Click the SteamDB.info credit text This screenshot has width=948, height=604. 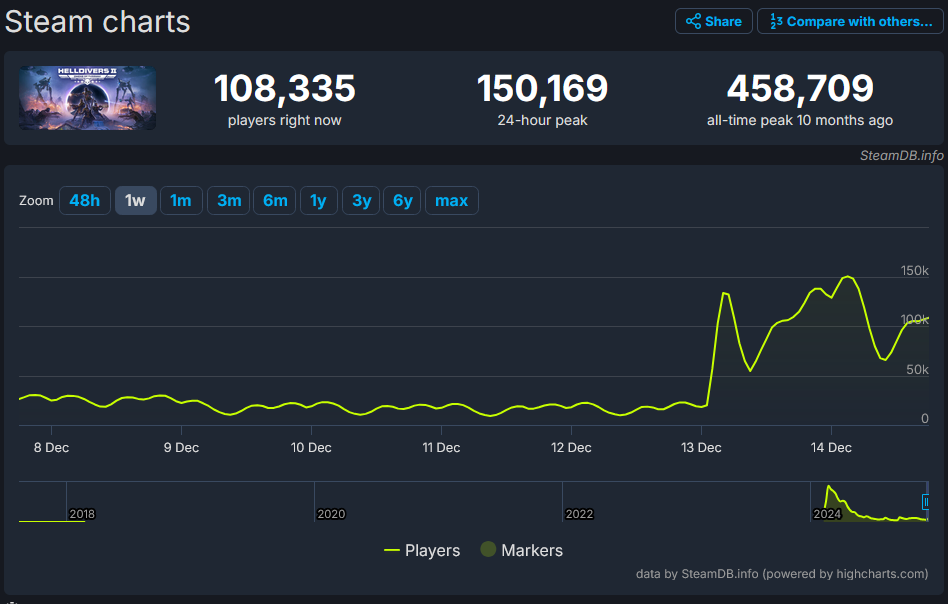(901, 155)
